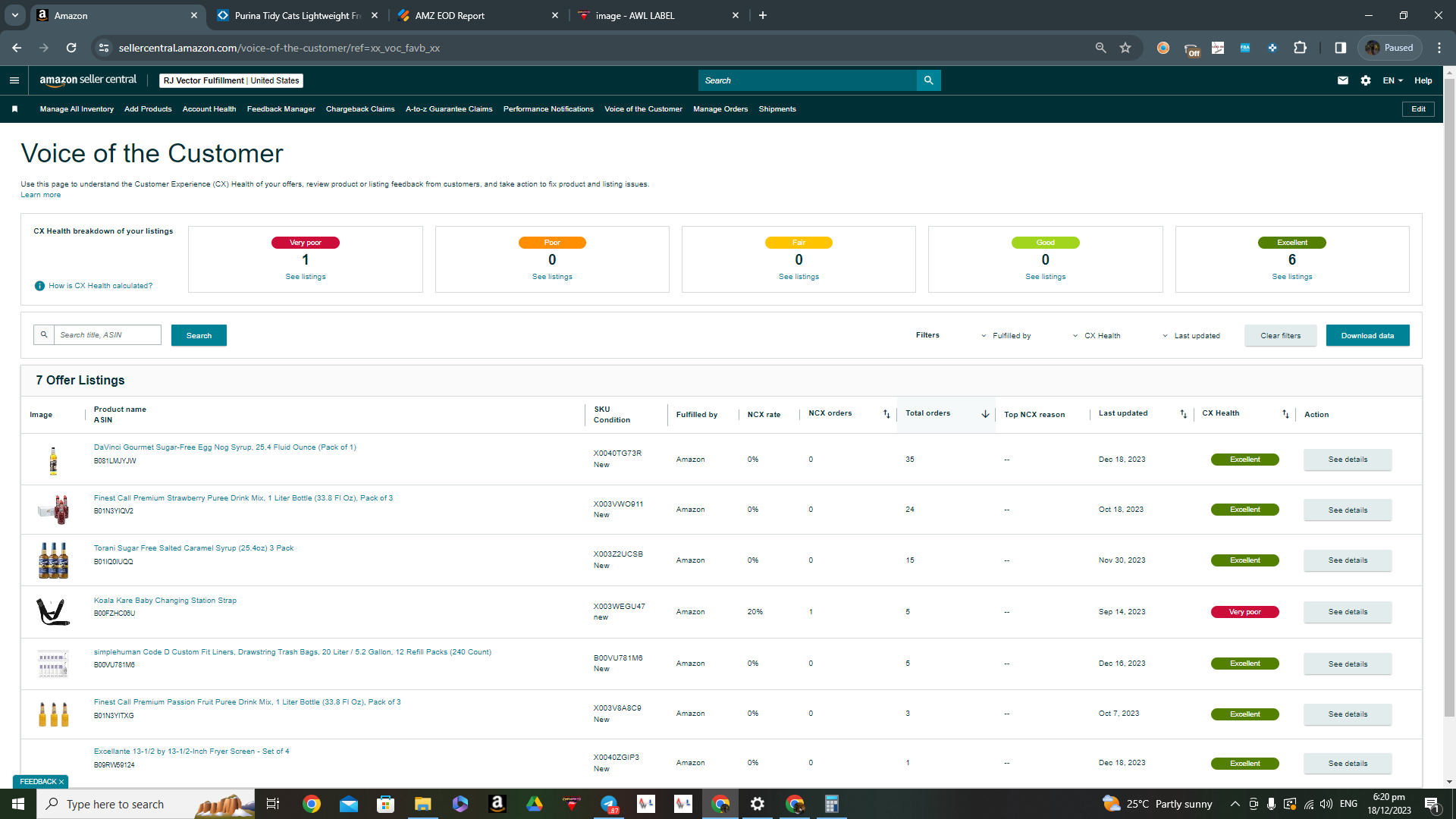This screenshot has height=819, width=1456.
Task: Click the mail messages envelope icon
Action: coord(1343,80)
